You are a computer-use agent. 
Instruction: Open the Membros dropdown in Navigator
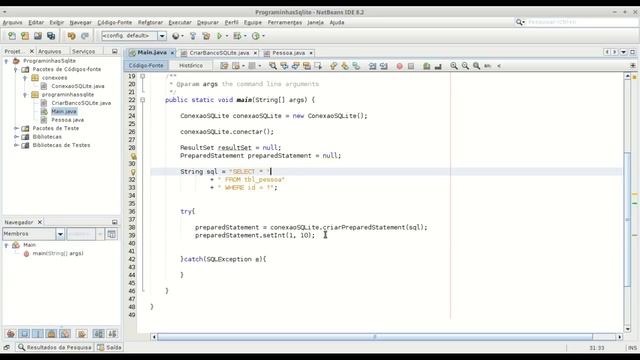coord(60,234)
